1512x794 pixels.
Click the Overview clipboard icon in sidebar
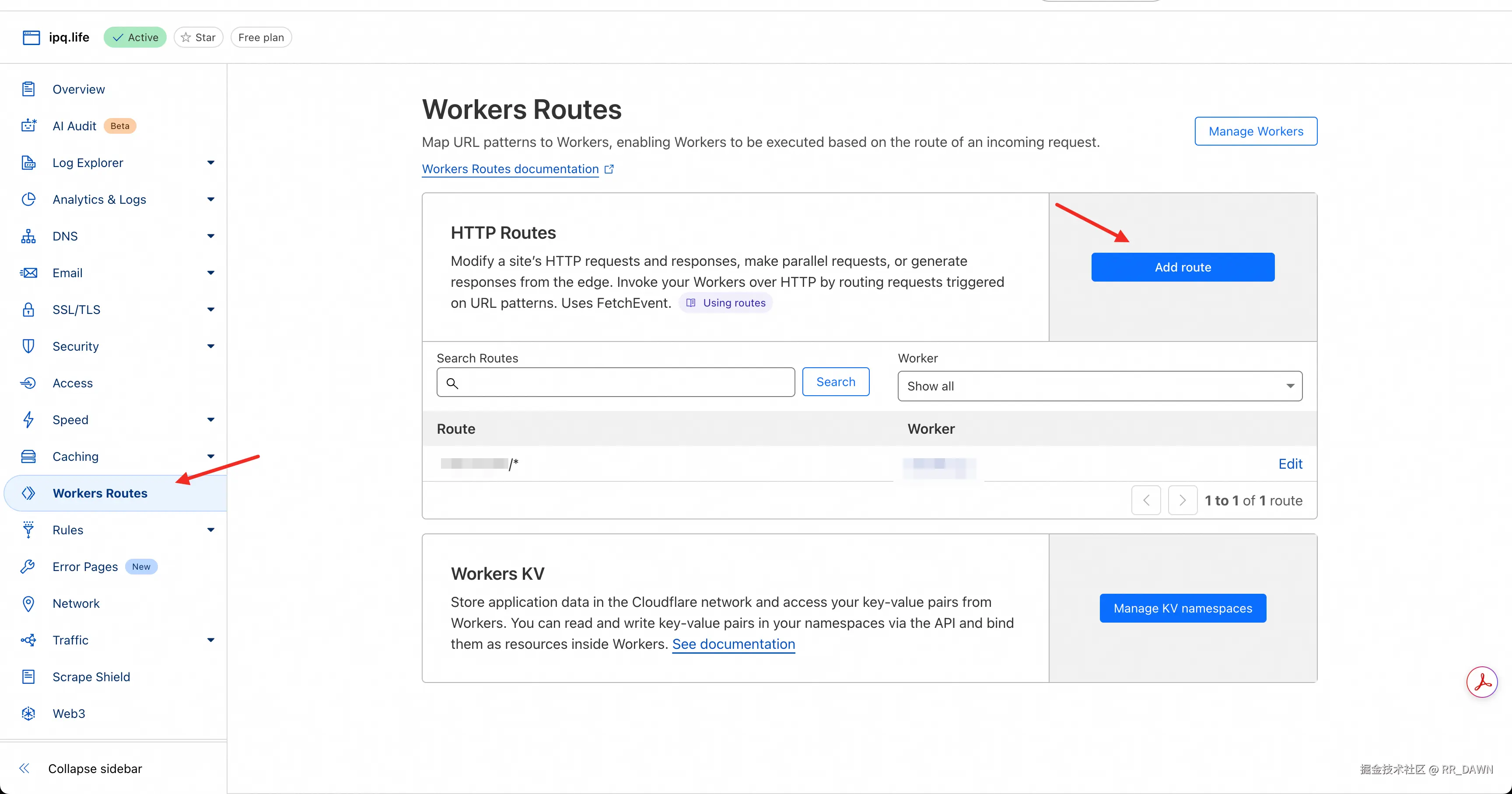pos(28,89)
